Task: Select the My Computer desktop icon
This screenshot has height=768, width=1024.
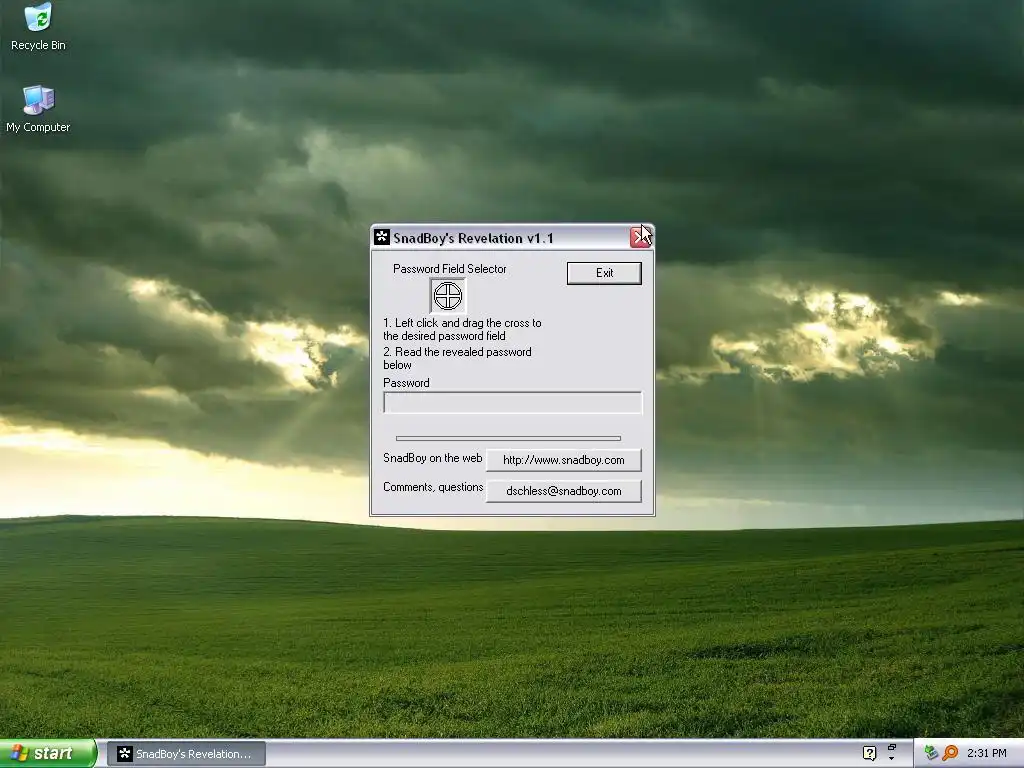Action: click(x=38, y=109)
